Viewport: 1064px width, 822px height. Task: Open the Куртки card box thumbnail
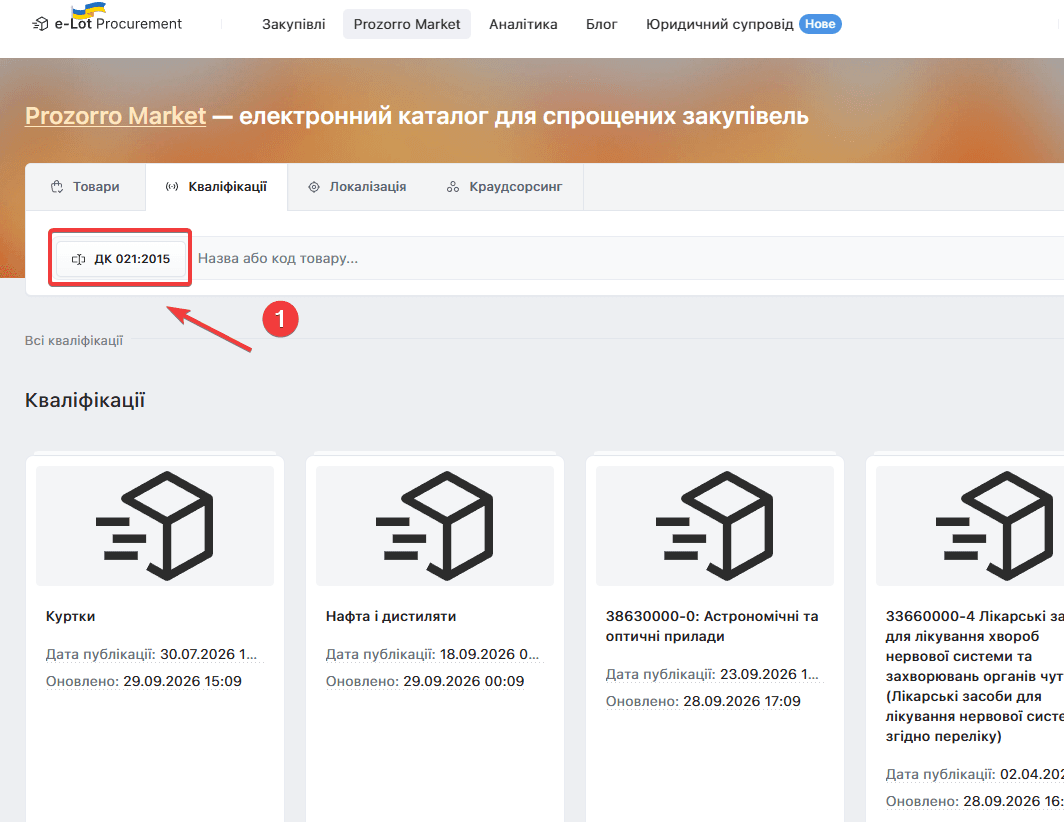[x=155, y=525]
